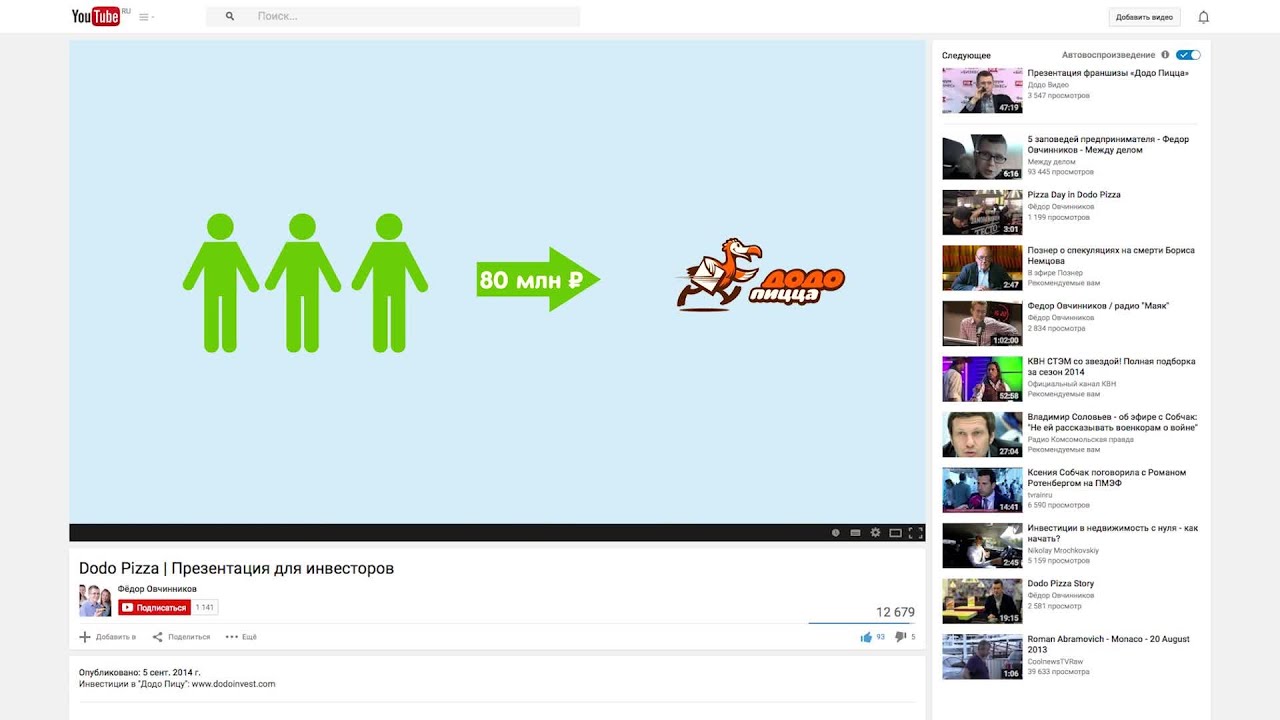Image resolution: width=1280 pixels, height=720 pixels.
Task: Click the Watch later clock icon
Action: pos(835,533)
